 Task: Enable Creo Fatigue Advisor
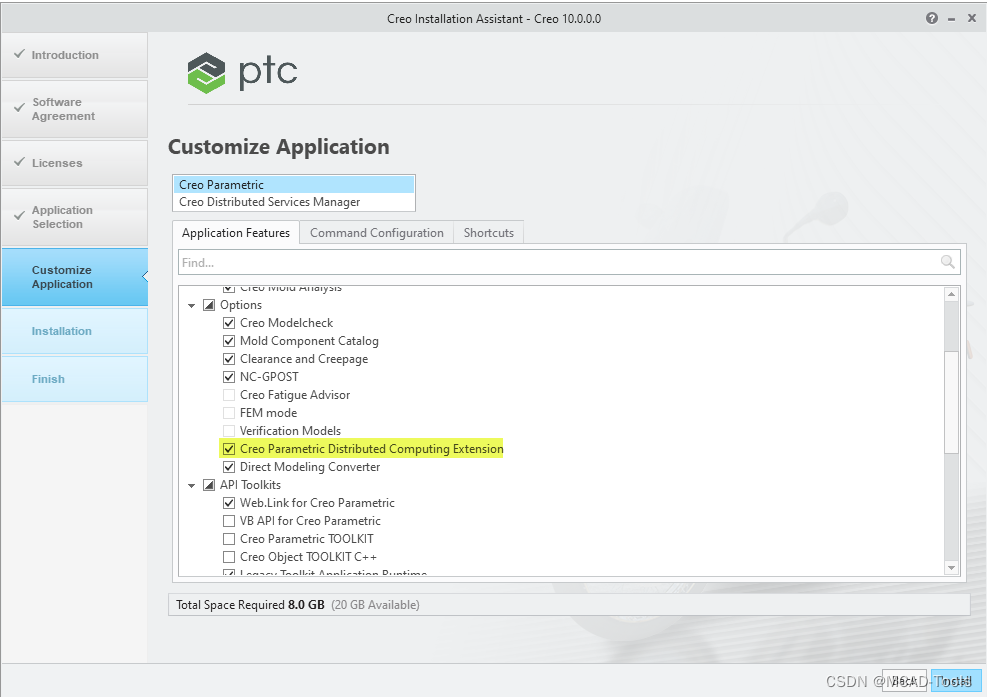click(x=229, y=395)
